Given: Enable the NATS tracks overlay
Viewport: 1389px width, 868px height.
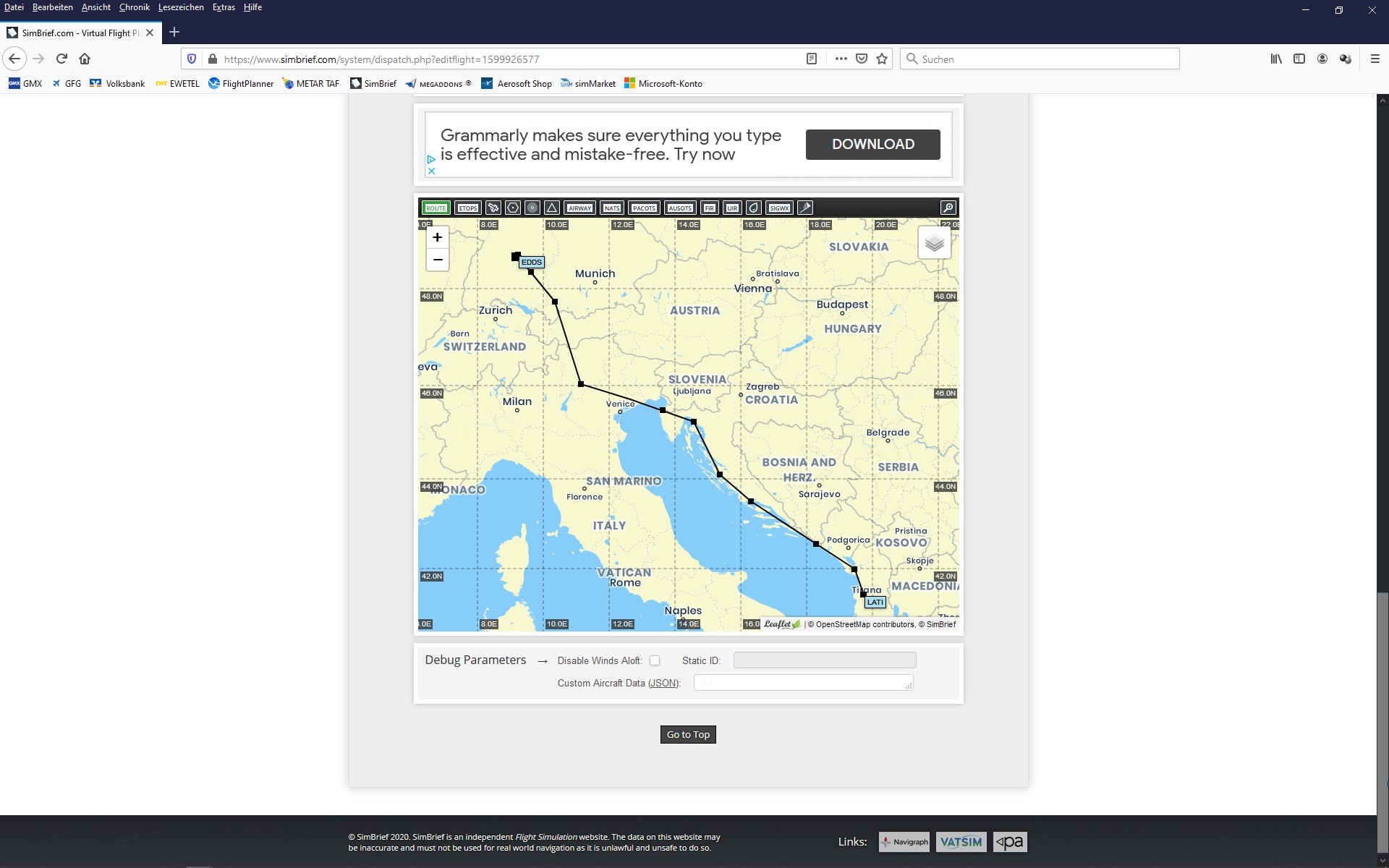Looking at the screenshot, I should [x=612, y=208].
